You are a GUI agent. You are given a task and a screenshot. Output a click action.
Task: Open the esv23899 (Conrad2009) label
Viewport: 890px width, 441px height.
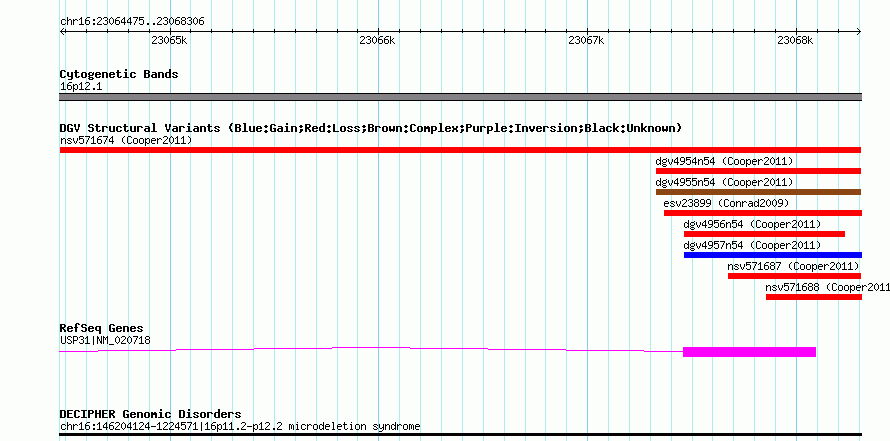[x=726, y=203]
